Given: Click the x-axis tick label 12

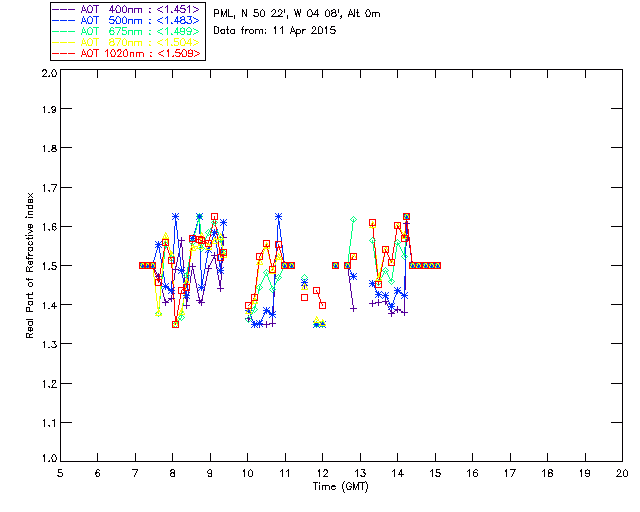Looking at the screenshot, I should (x=322, y=473).
